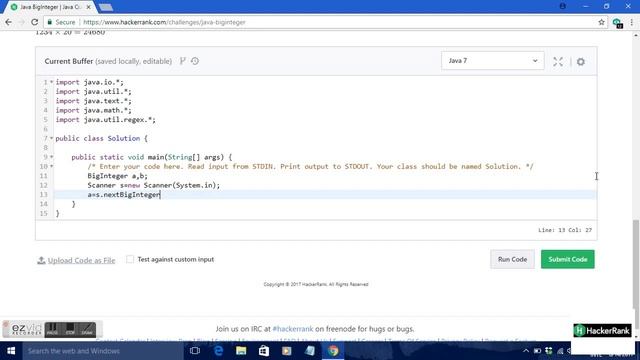The image size is (640, 360).
Task: Open the Chrome profile icon
Action: [x=563, y=6]
